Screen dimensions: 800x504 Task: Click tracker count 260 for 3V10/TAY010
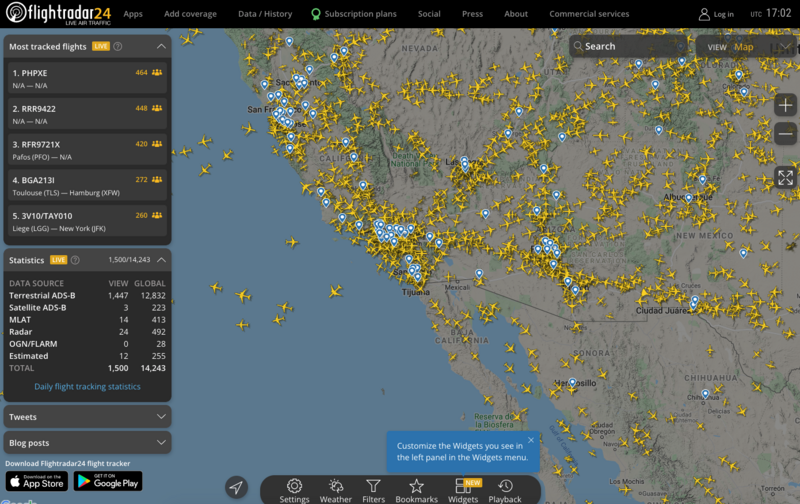click(x=148, y=215)
